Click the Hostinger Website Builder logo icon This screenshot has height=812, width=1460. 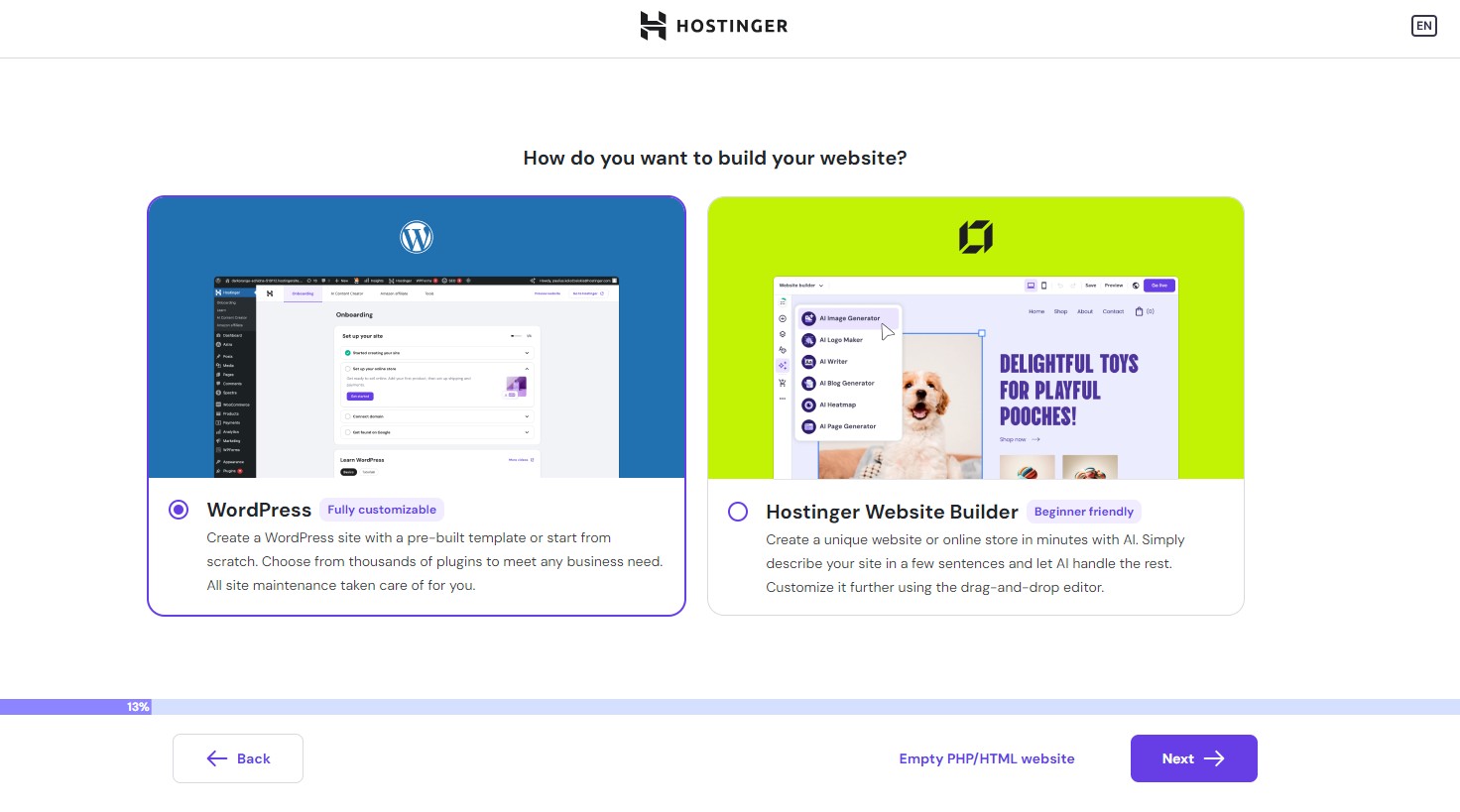pos(976,237)
